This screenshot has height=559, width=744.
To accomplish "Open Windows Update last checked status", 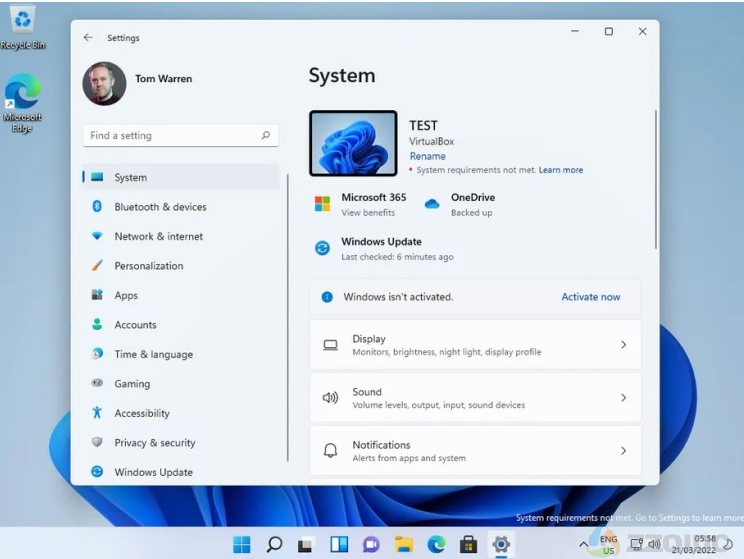I will [398, 257].
